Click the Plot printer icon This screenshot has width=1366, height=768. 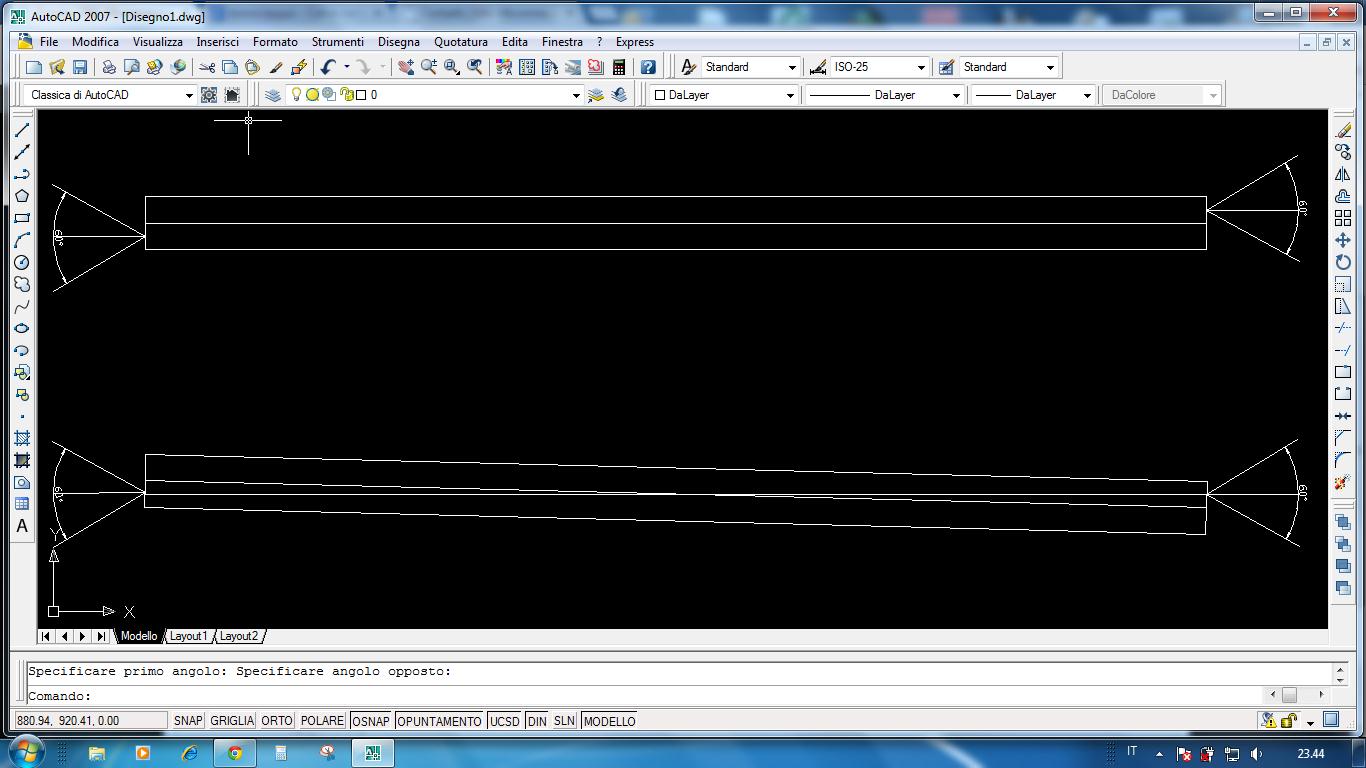pos(109,67)
